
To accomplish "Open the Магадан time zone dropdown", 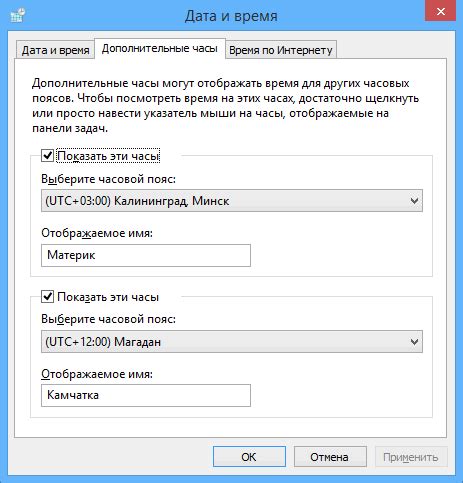I will pyautogui.click(x=232, y=342).
